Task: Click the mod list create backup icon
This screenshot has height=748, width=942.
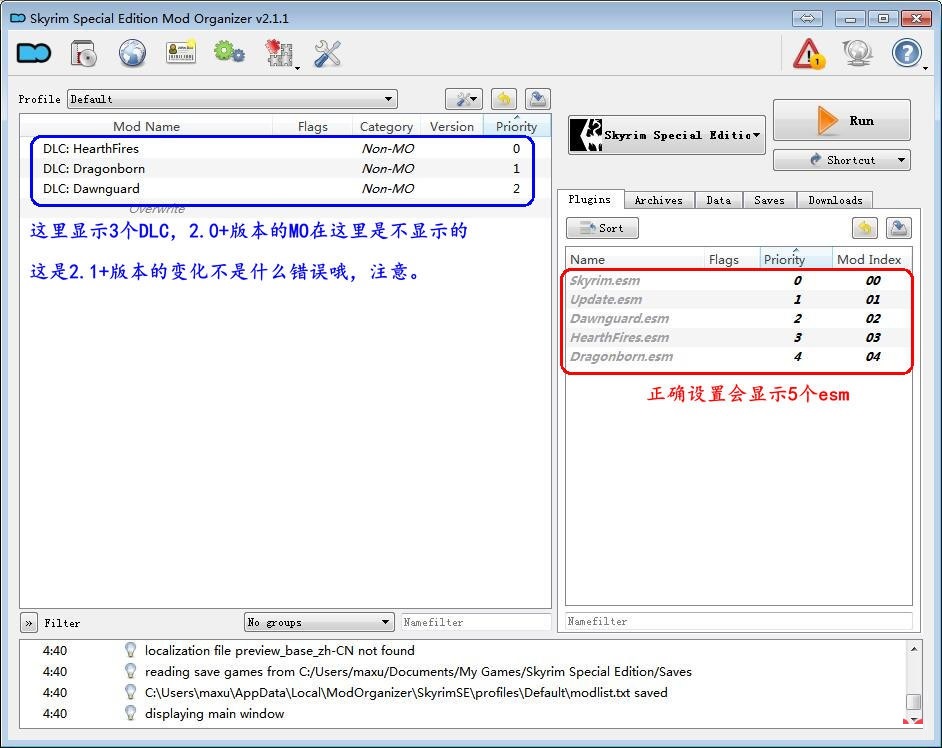Action: (538, 99)
